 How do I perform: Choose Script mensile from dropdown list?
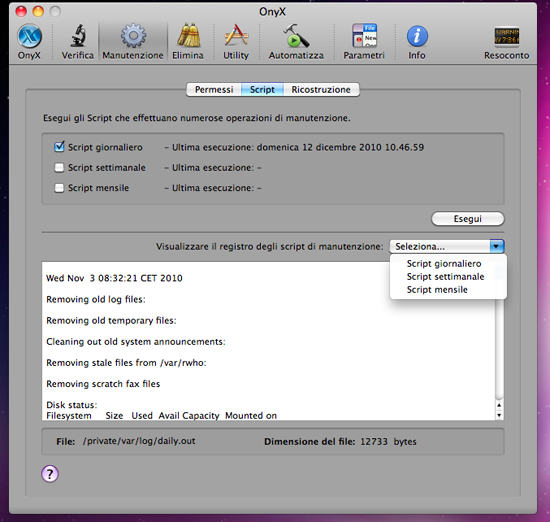tap(437, 290)
